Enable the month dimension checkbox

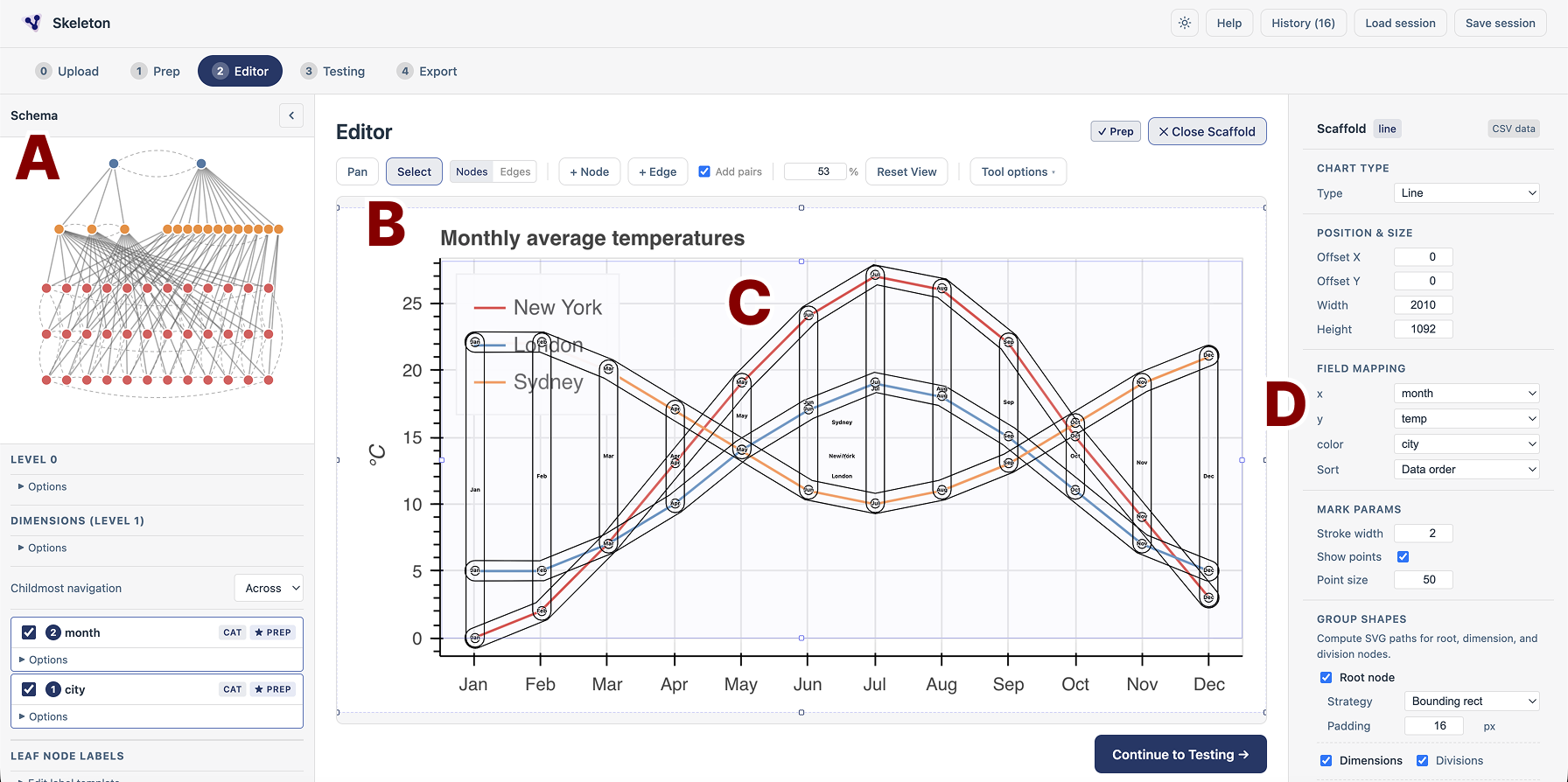point(29,632)
